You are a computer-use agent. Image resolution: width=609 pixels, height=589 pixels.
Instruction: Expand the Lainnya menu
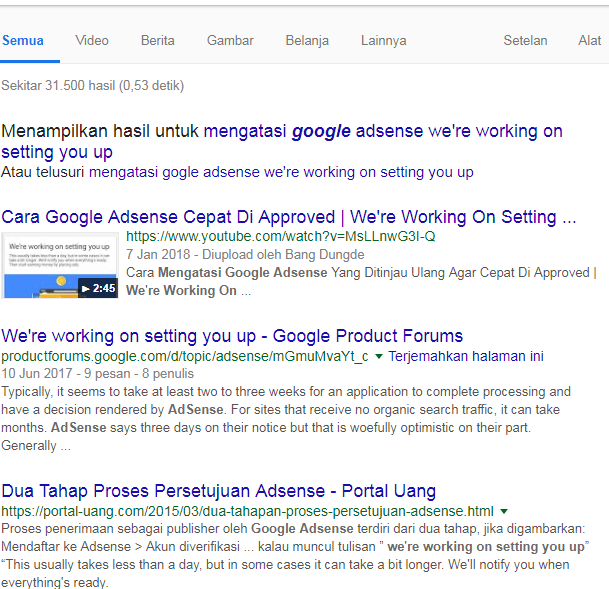click(384, 40)
